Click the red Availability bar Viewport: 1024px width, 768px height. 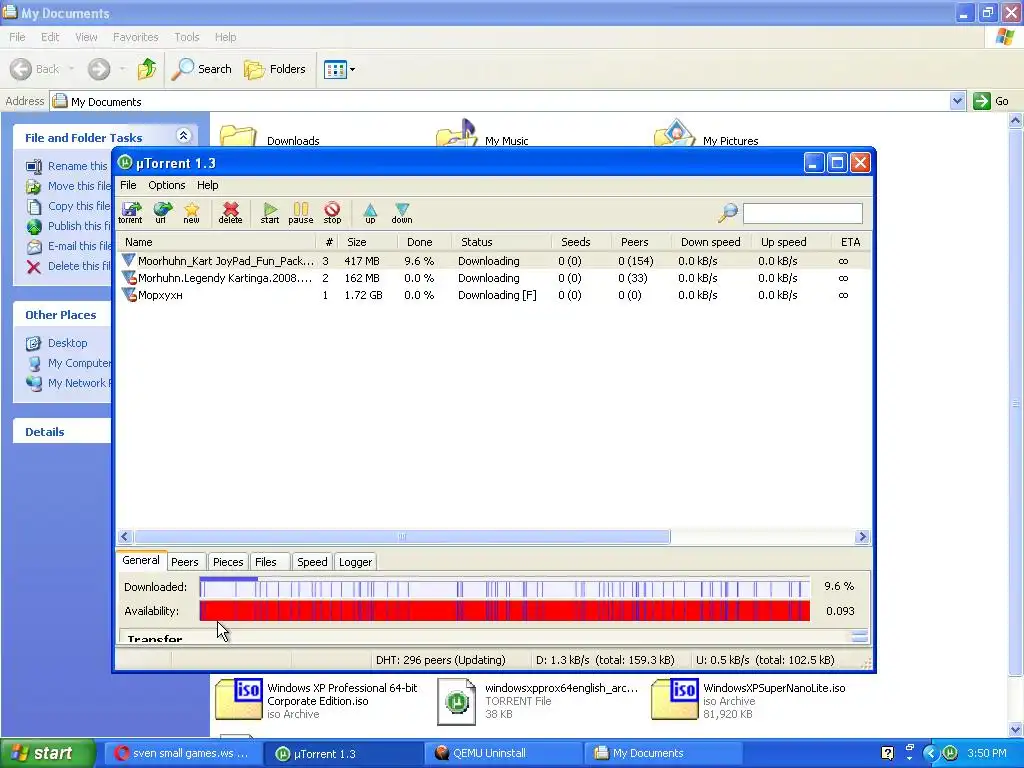[505, 611]
